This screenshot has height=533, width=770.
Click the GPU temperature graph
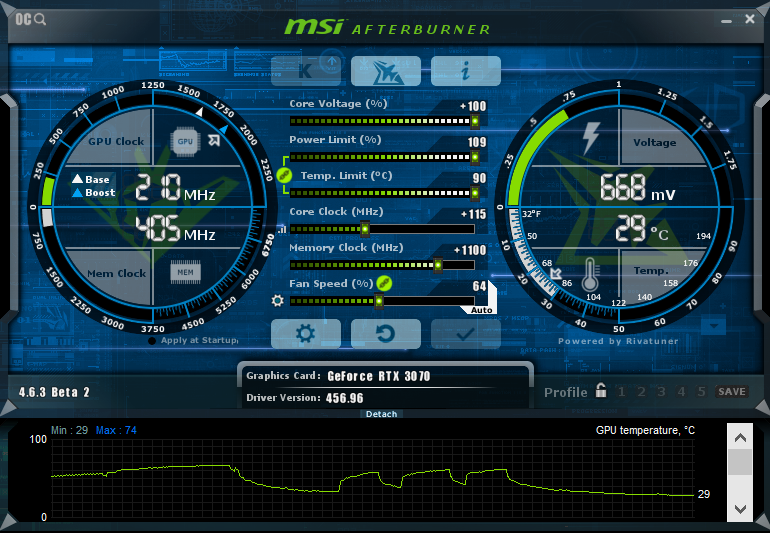coord(373,479)
